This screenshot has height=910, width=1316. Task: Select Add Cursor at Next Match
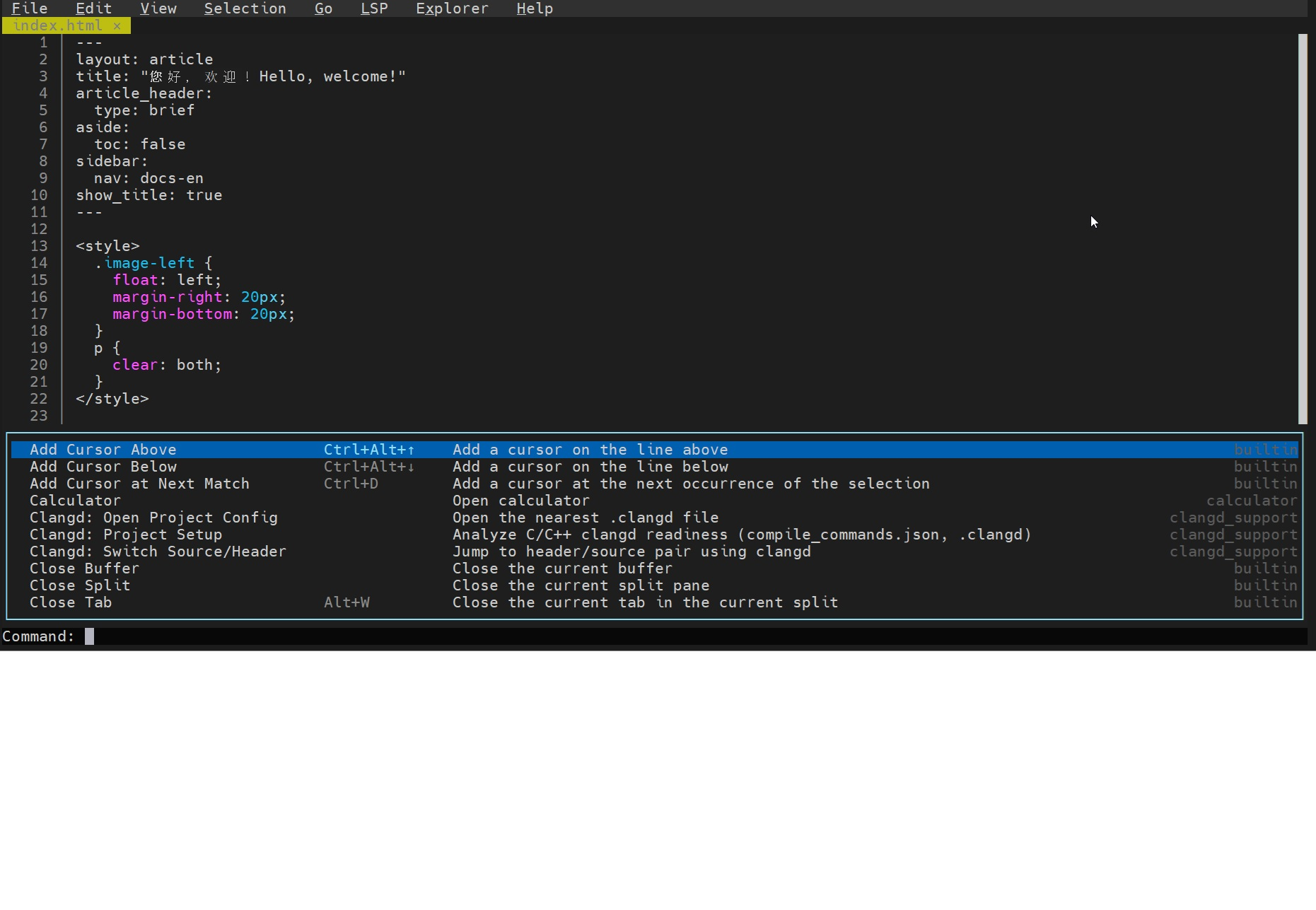click(139, 484)
